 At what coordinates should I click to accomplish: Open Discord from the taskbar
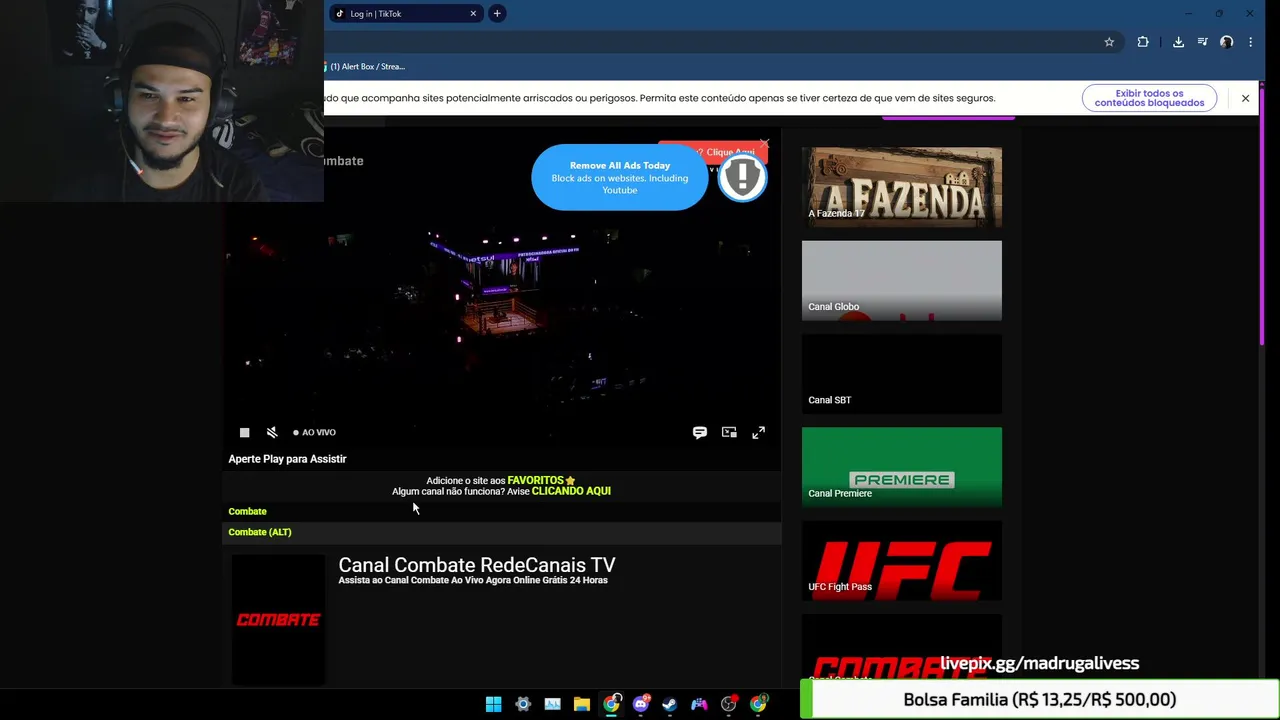pos(640,704)
